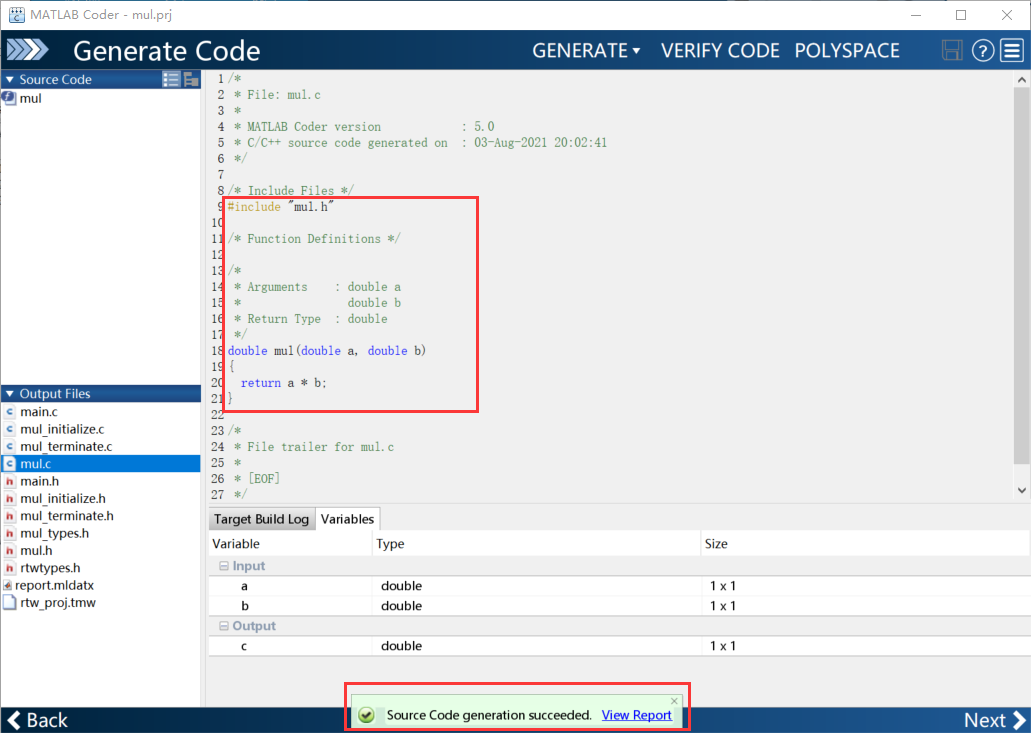This screenshot has width=1031, height=733.
Task: Click the workflow steps arrow icon
Action: 28,50
